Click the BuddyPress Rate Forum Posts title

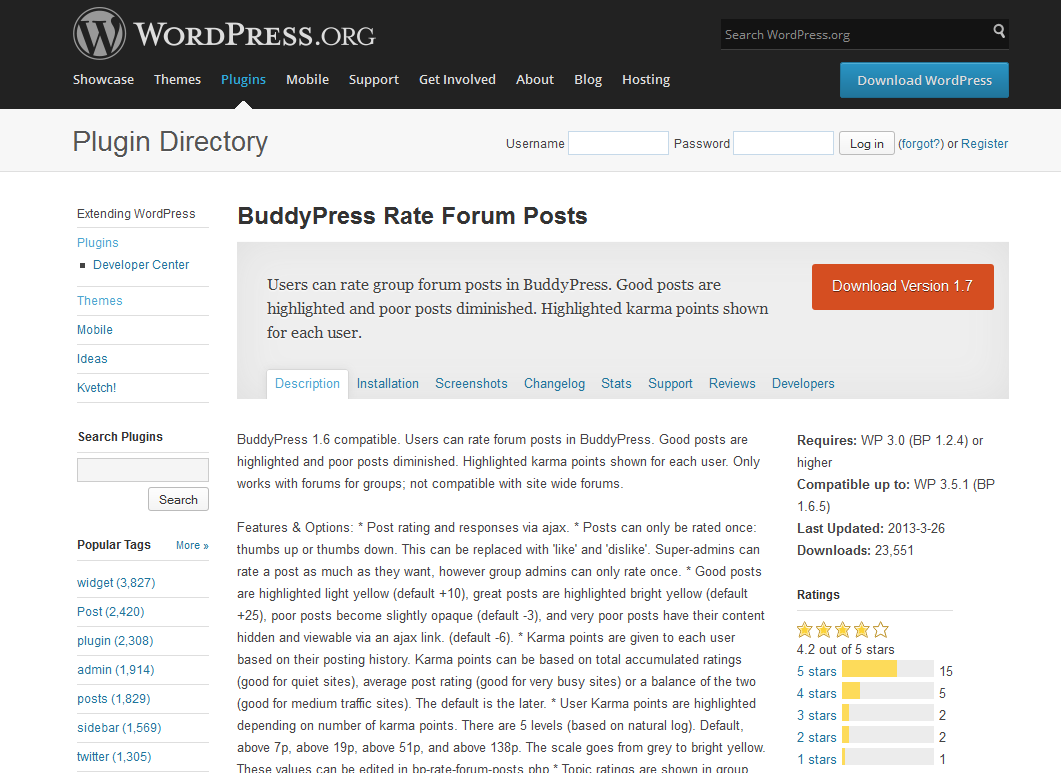click(x=412, y=216)
